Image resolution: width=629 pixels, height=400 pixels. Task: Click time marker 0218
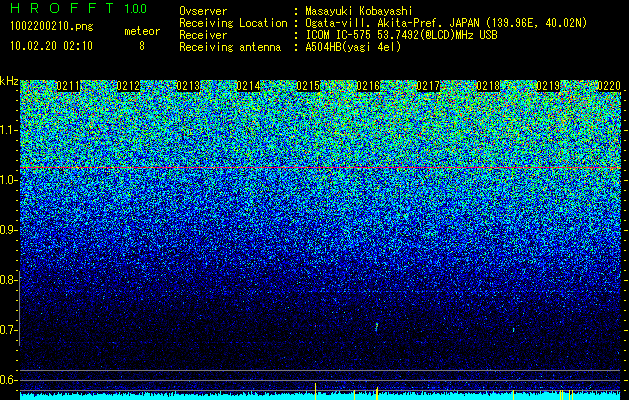click(489, 86)
